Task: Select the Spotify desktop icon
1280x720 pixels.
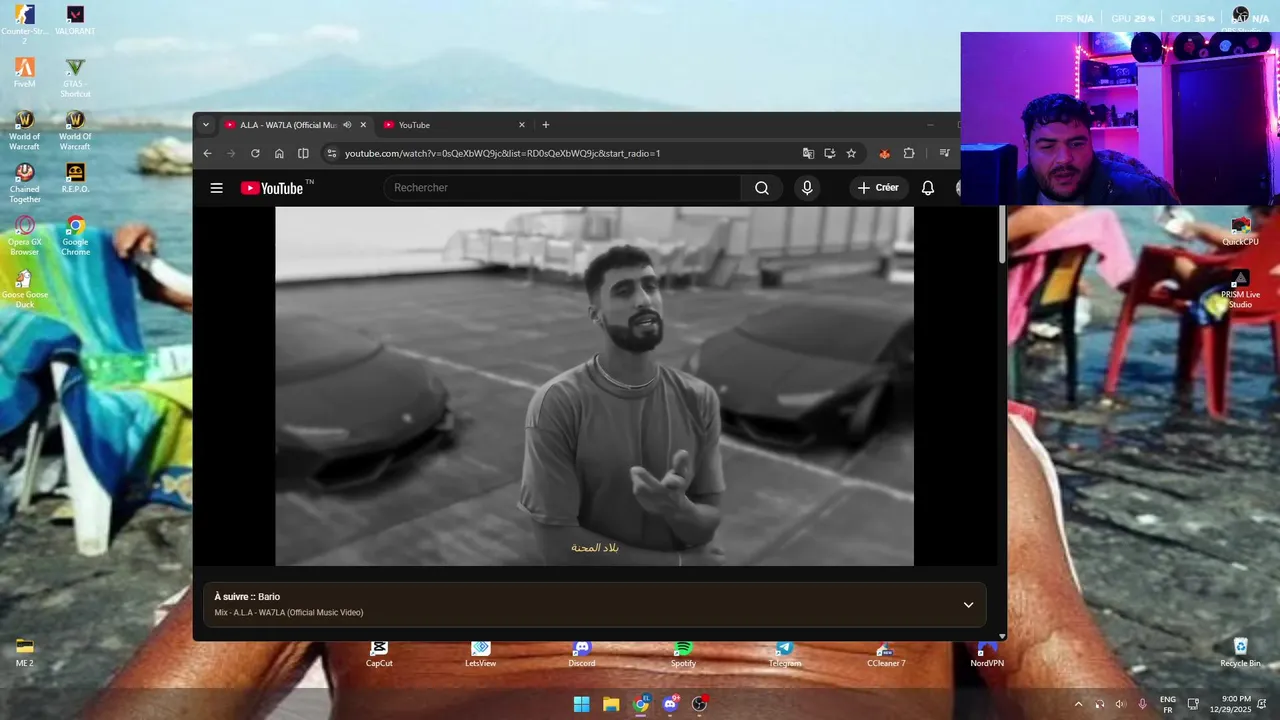Action: (683, 654)
